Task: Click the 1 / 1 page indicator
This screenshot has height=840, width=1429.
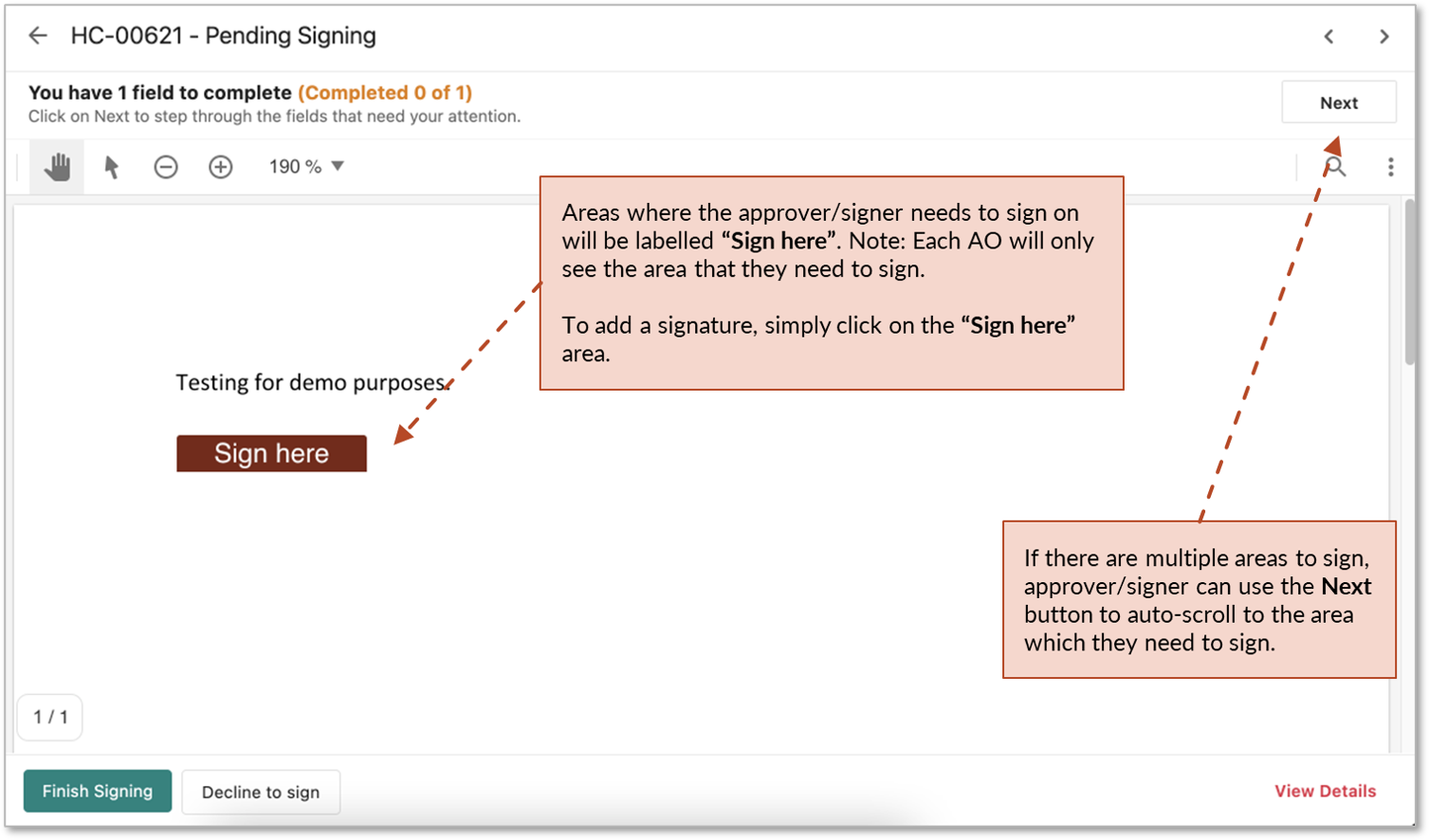Action: pyautogui.click(x=50, y=717)
